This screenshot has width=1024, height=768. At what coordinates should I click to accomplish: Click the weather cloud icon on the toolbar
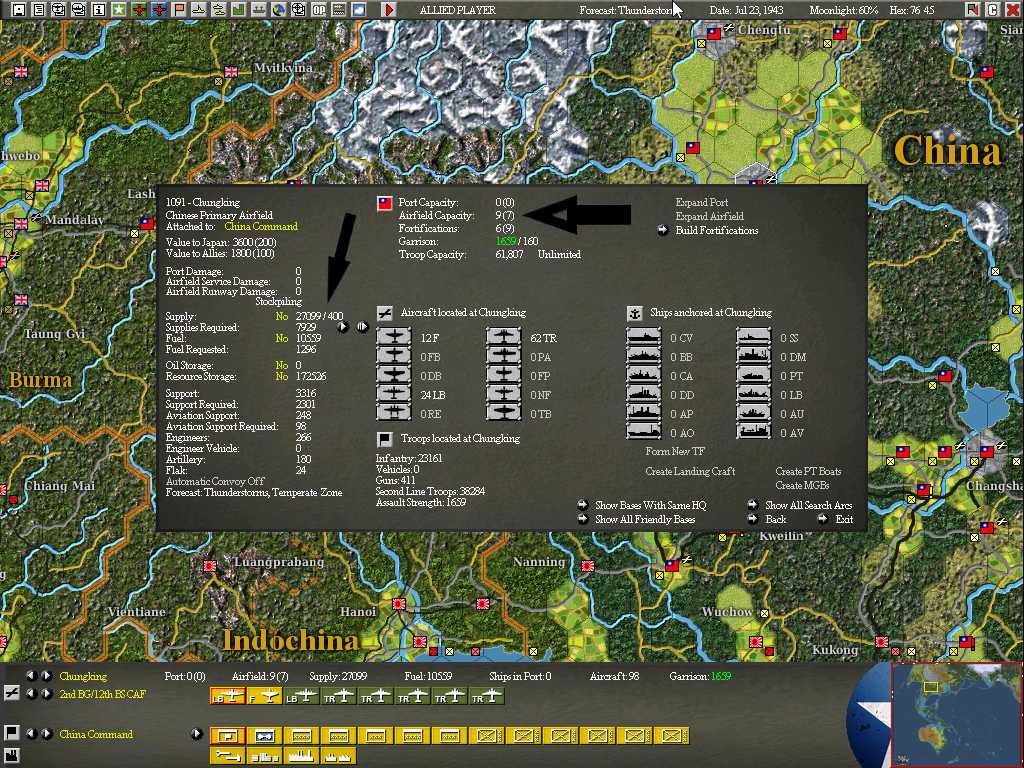pyautogui.click(x=357, y=10)
